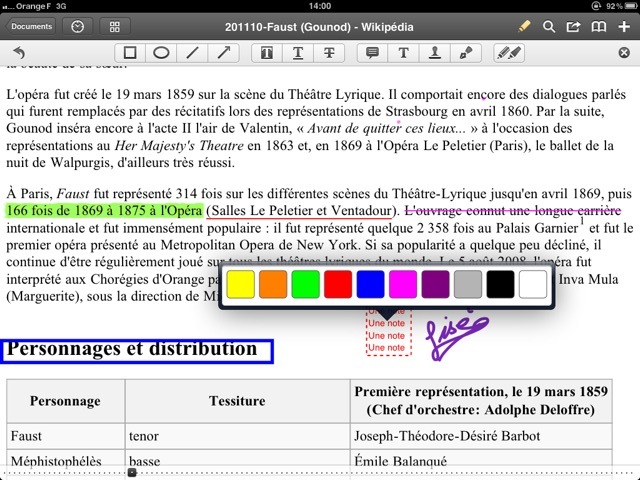Select the ellipse shape tool
Screen dimensions: 640x480
[160, 52]
